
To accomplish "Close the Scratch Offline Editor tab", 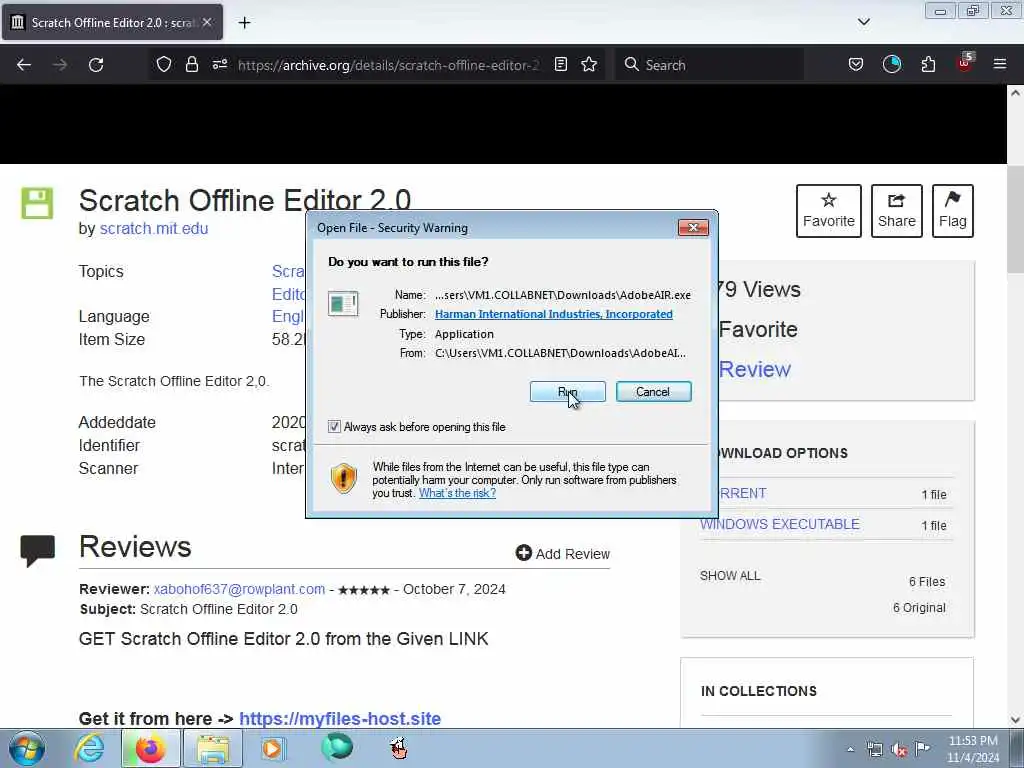I will point(207,22).
